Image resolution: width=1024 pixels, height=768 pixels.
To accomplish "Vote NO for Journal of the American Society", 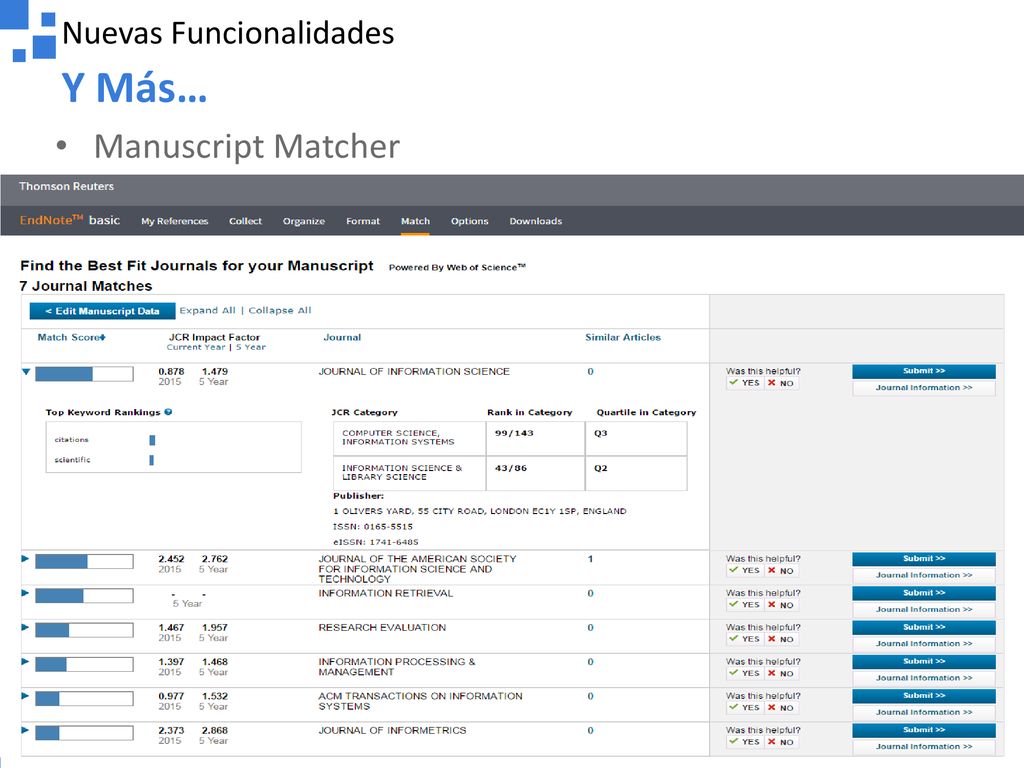I will [x=780, y=571].
